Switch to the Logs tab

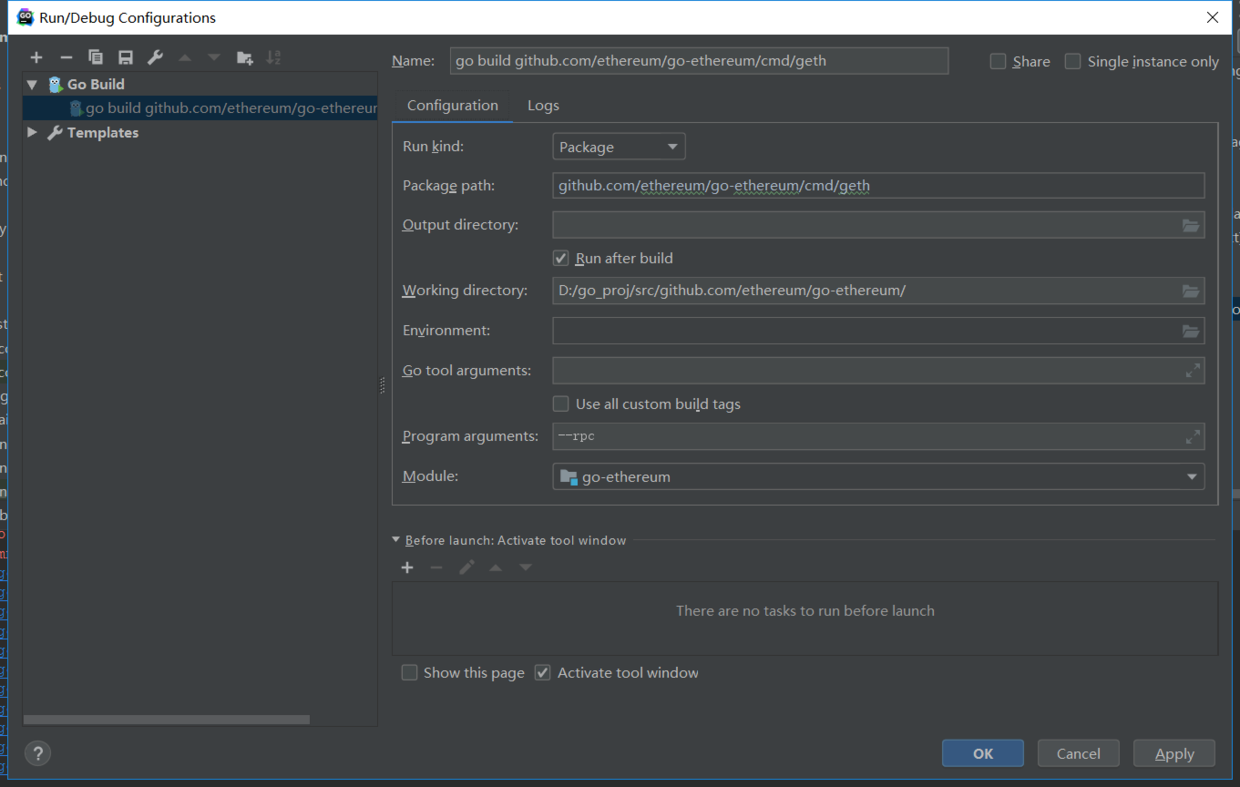pyautogui.click(x=543, y=105)
